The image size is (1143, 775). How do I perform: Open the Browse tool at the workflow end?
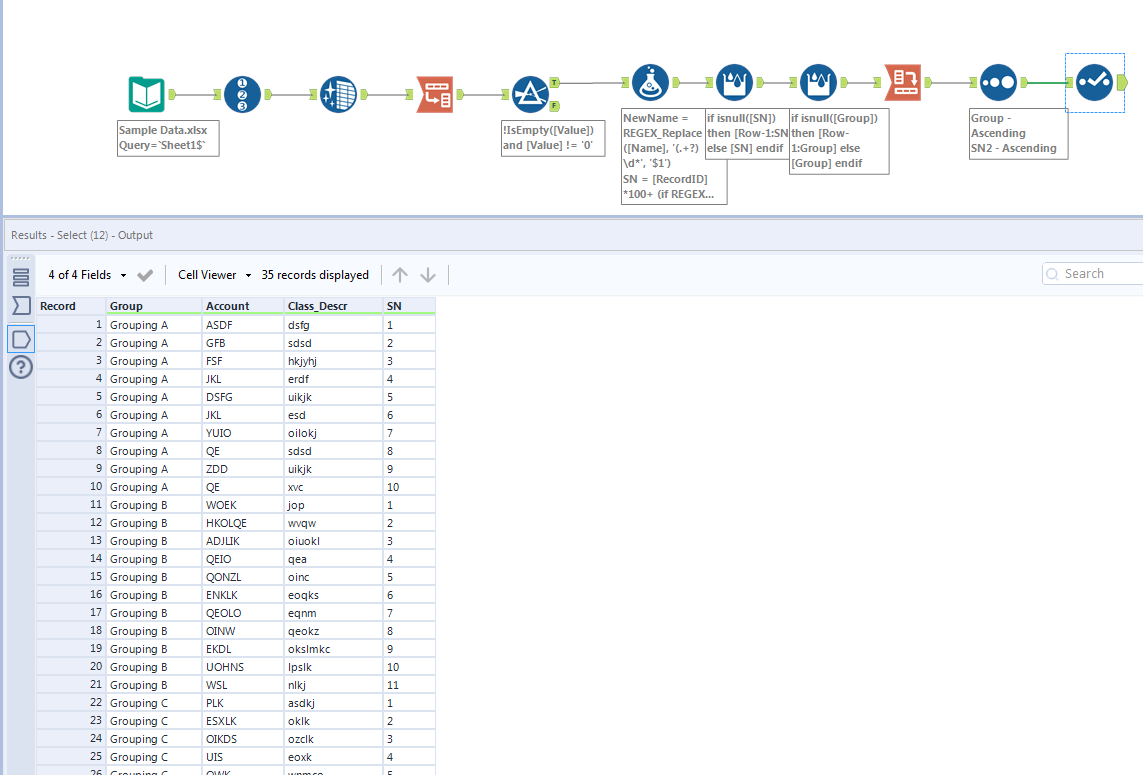[1095, 82]
